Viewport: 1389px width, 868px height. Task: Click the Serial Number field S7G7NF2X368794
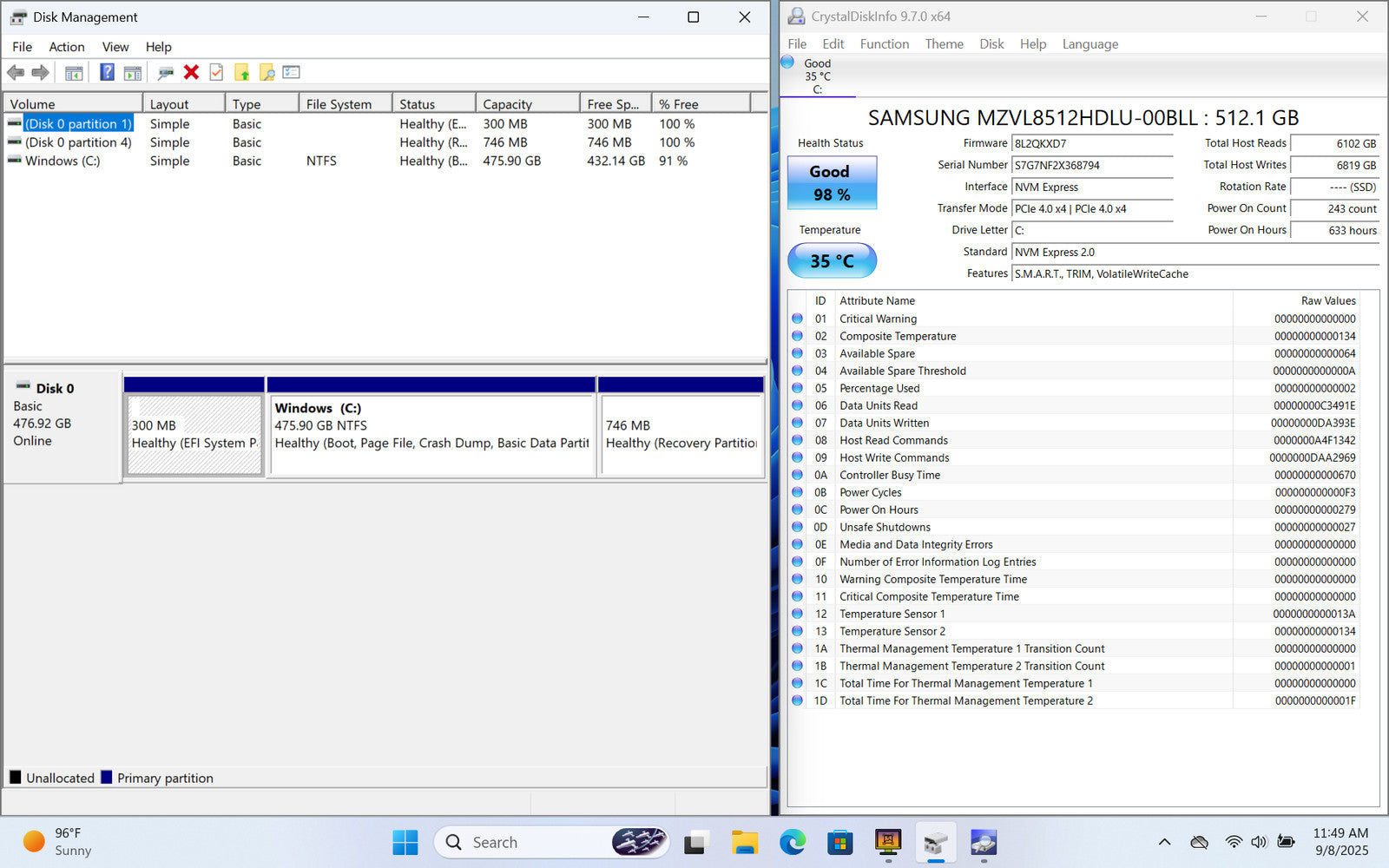pos(1092,165)
